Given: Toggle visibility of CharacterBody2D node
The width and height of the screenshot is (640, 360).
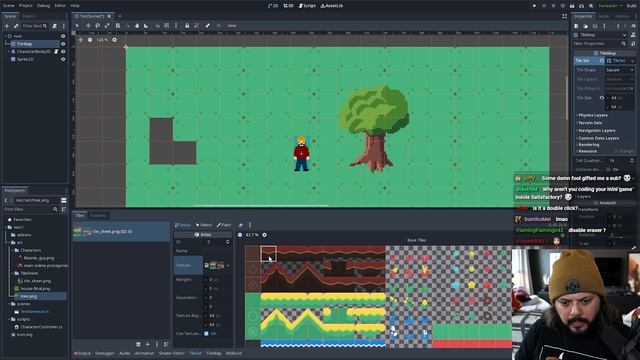Looking at the screenshot, I should [x=63, y=51].
